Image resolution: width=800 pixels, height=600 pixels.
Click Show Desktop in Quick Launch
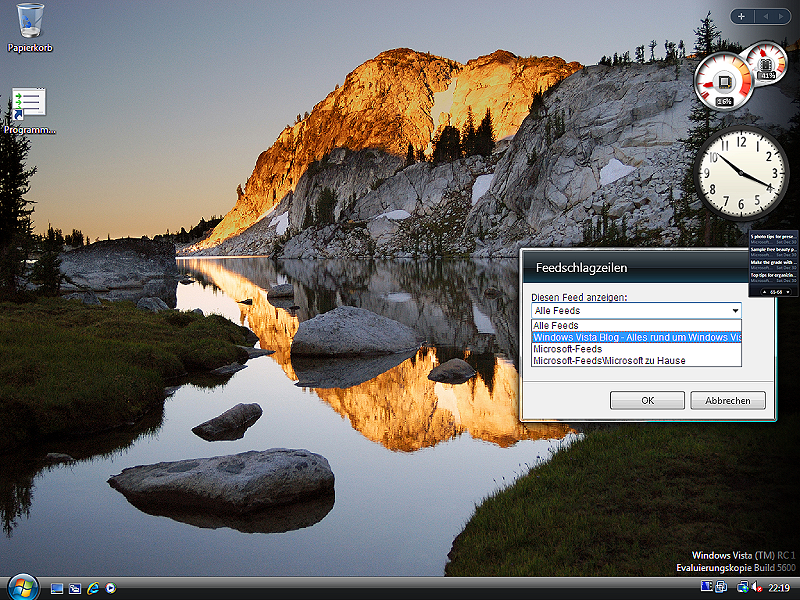click(x=57, y=588)
